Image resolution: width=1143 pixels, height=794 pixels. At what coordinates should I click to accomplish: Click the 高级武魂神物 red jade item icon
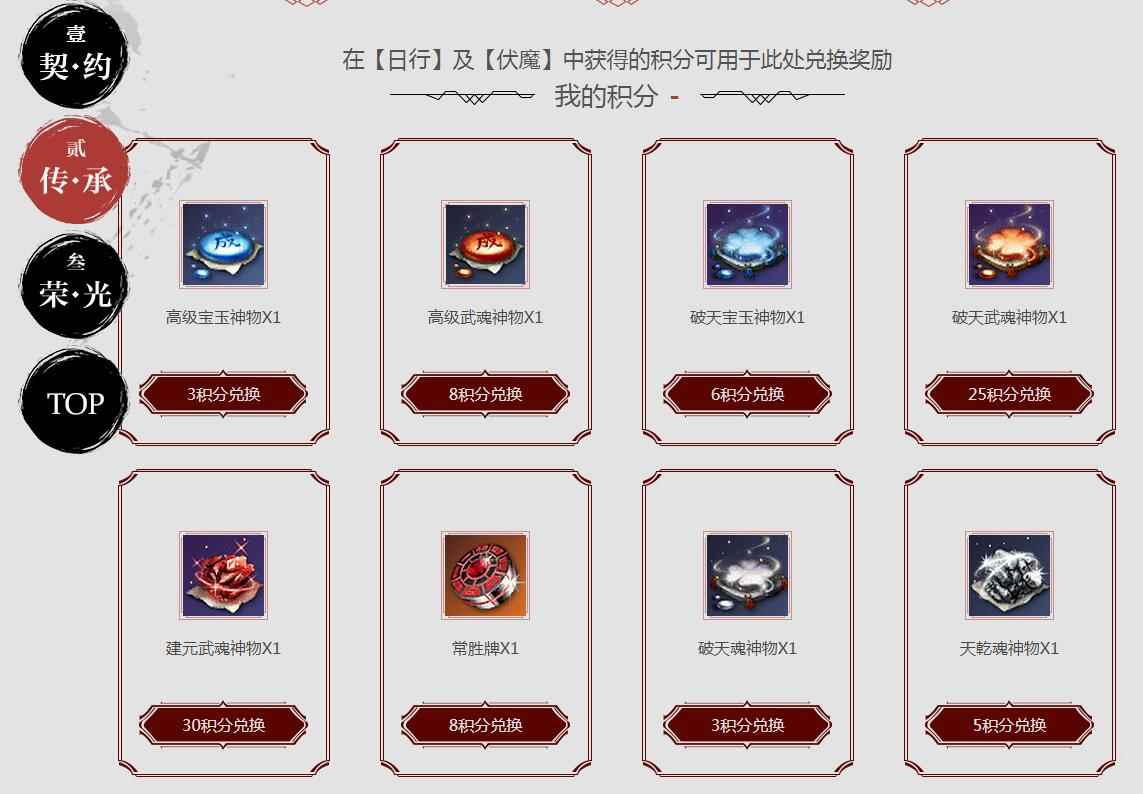(x=485, y=244)
